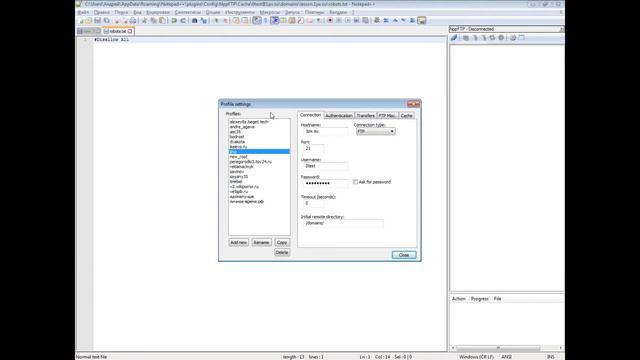The image size is (640, 360).
Task: Click Notepad++ Print toolbar icon
Action: click(133, 20)
